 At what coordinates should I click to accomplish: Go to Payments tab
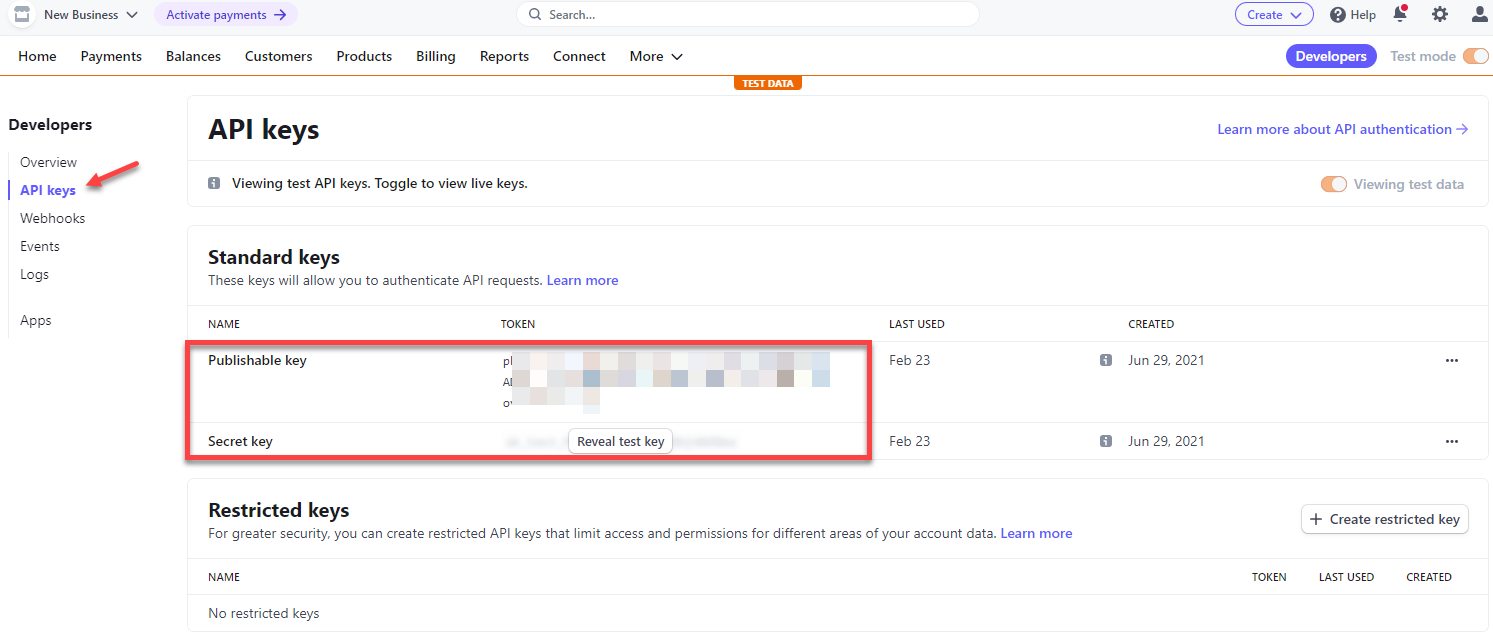coord(111,56)
